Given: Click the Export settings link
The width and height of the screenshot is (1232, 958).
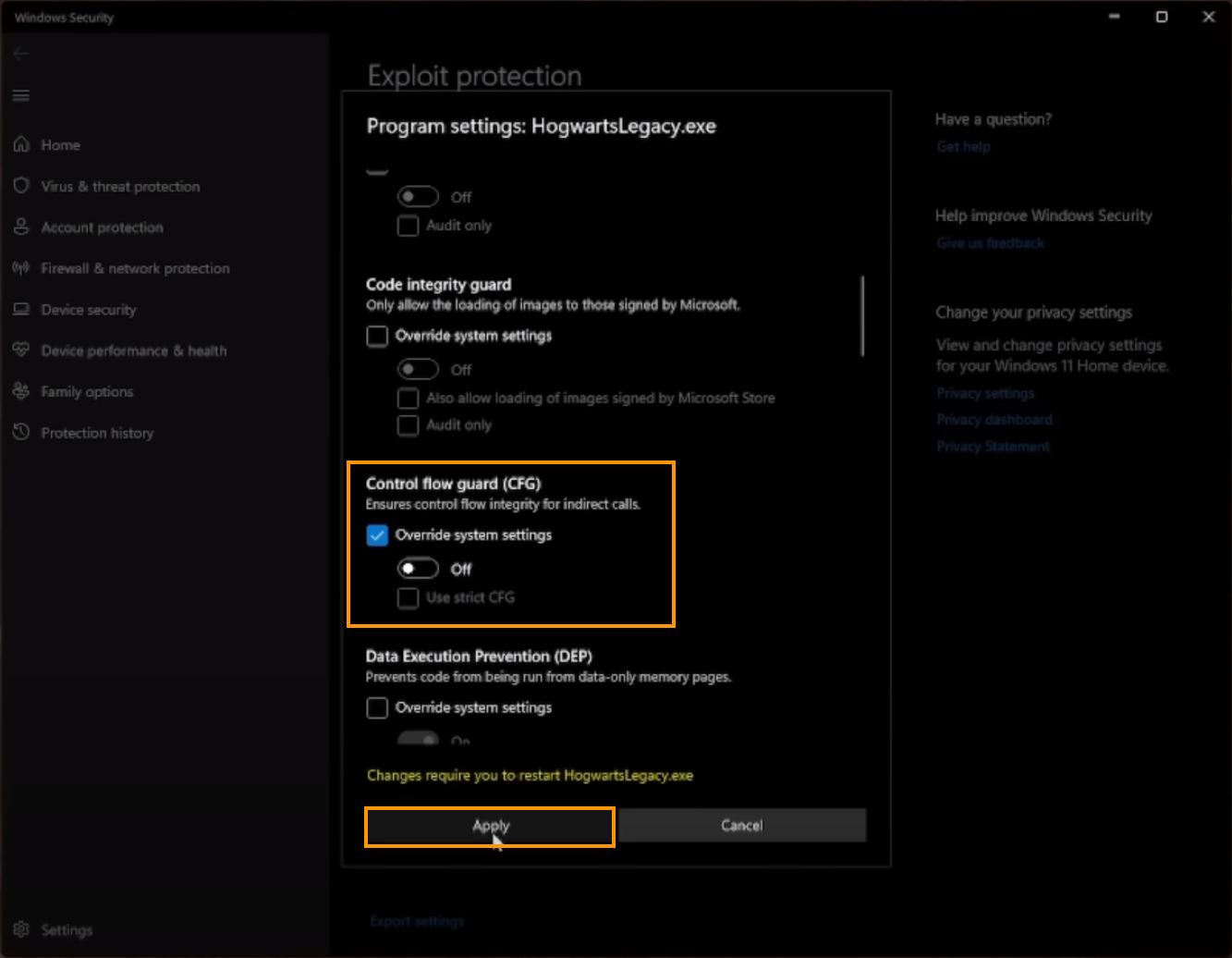Looking at the screenshot, I should pos(417,921).
